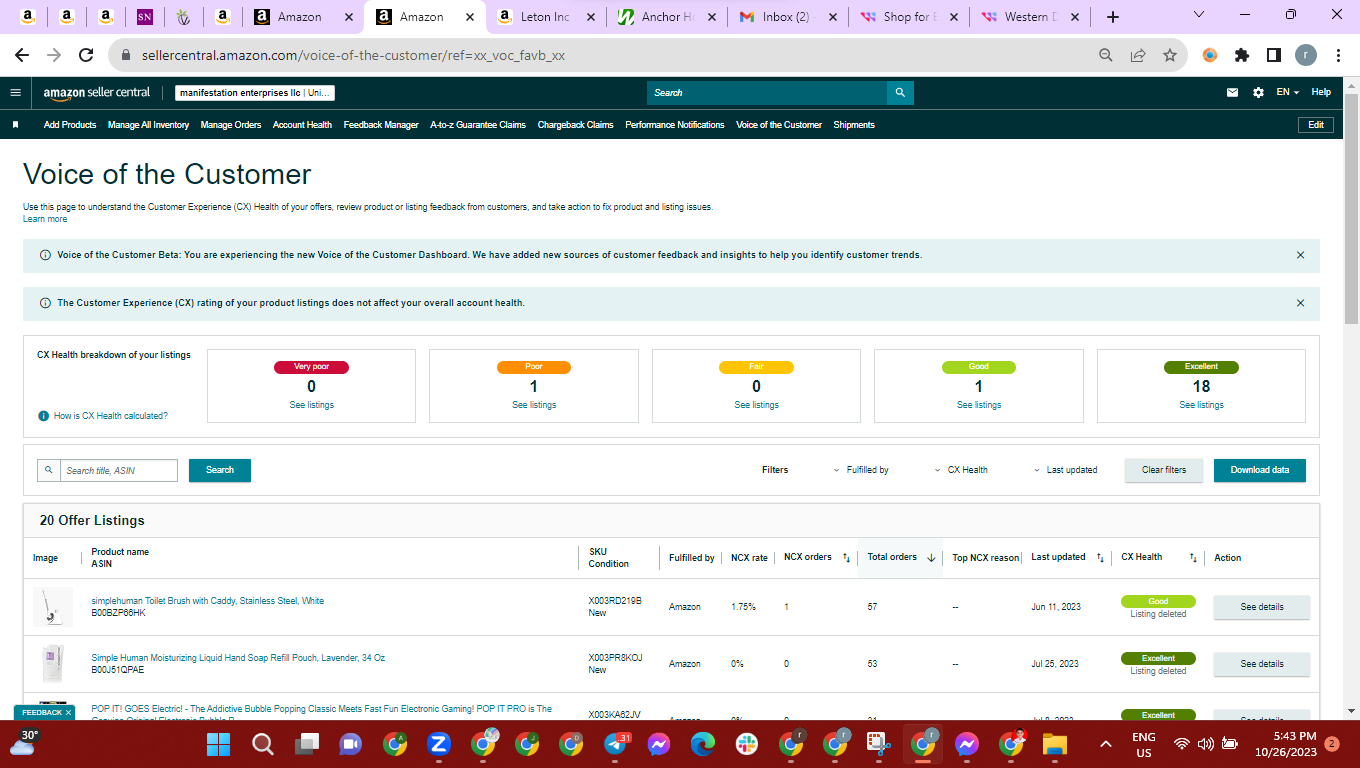See details for Hand Soap Refill Pouch row

click(1262, 664)
